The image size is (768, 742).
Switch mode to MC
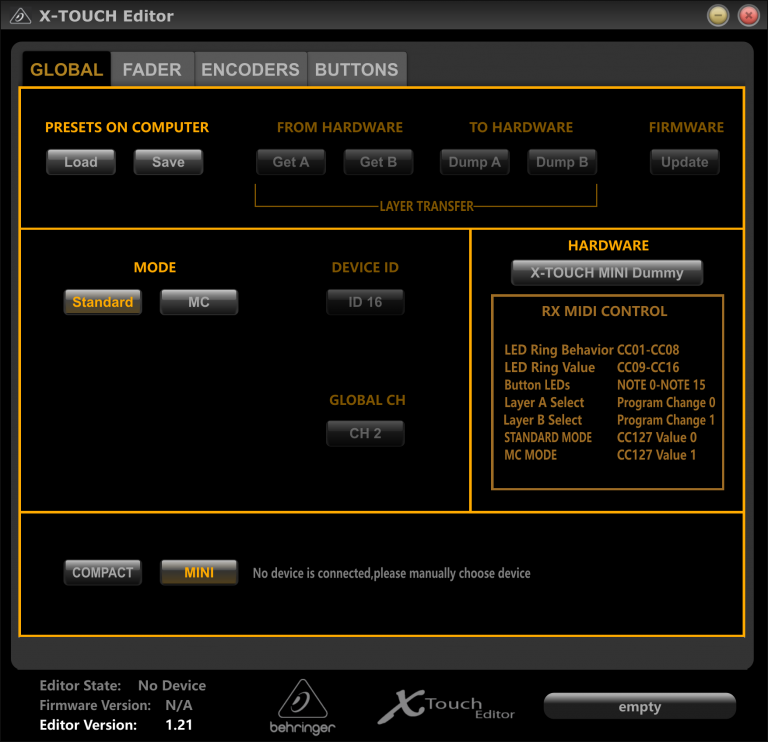point(199,302)
